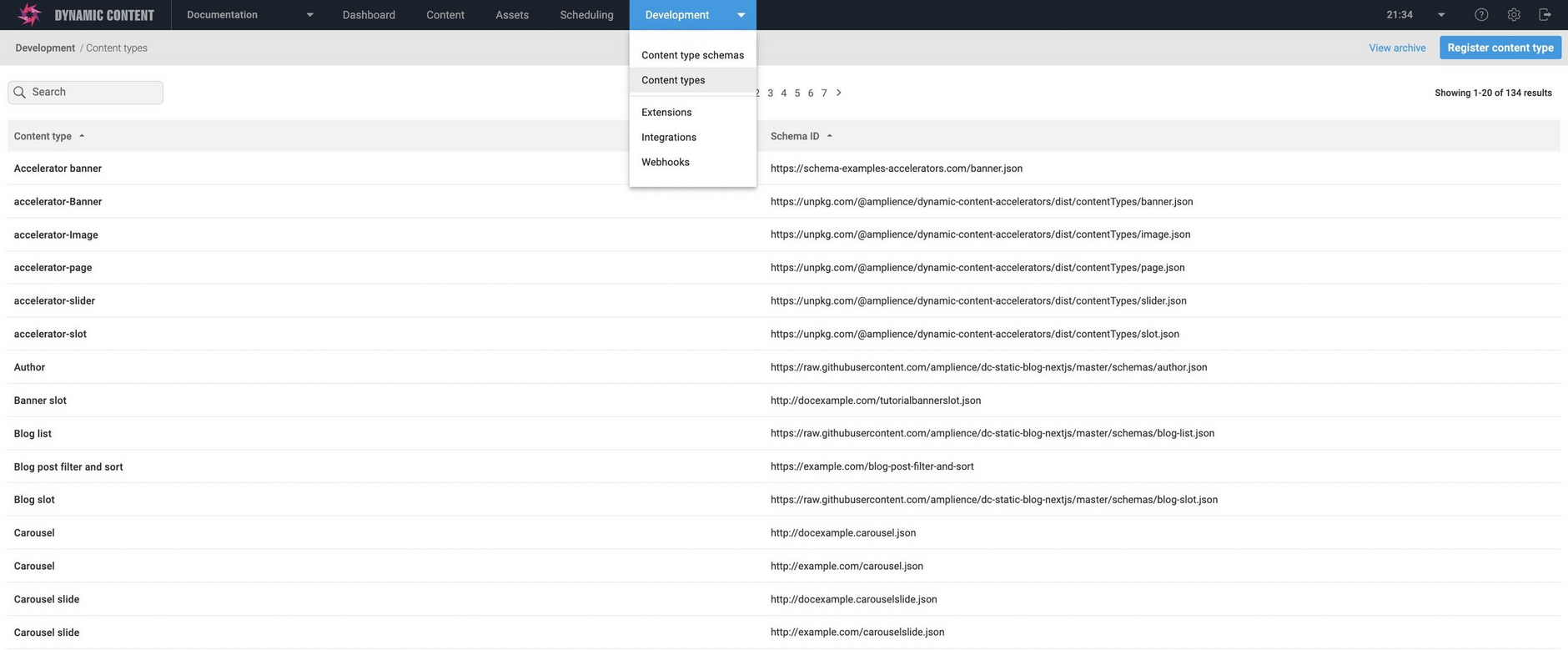Open the Dashboard tab

pyautogui.click(x=369, y=15)
